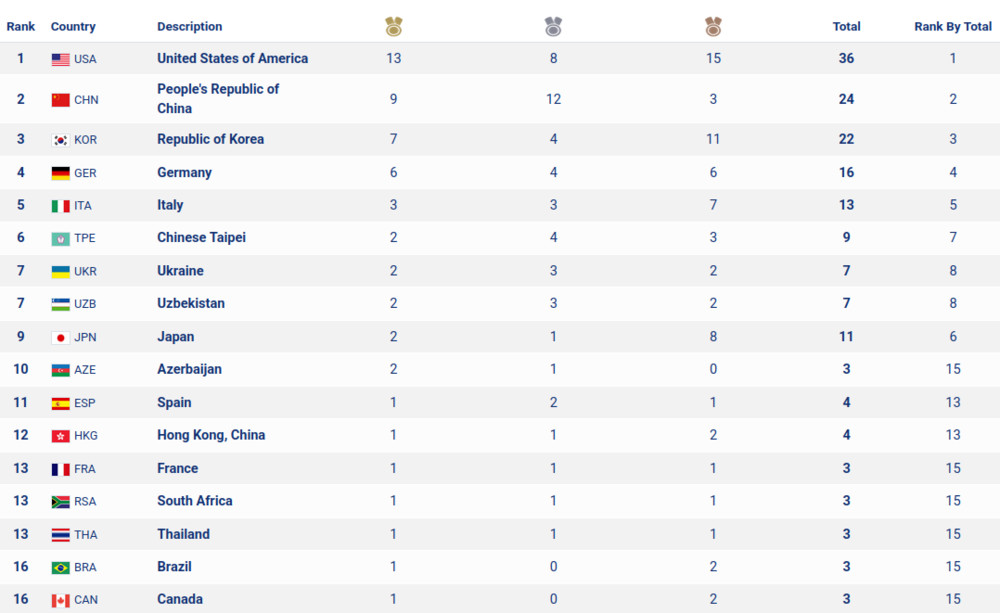1000x613 pixels.
Task: Click the South Africa flag icon
Action: click(x=61, y=501)
